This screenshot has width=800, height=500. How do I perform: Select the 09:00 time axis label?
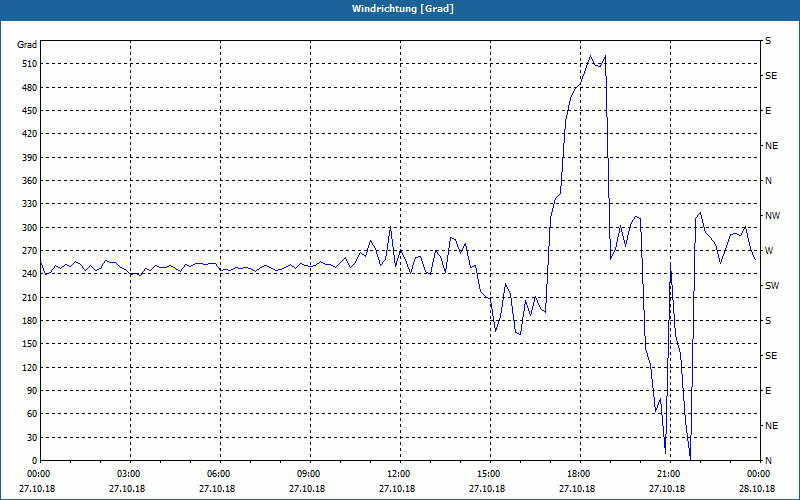tap(310, 474)
